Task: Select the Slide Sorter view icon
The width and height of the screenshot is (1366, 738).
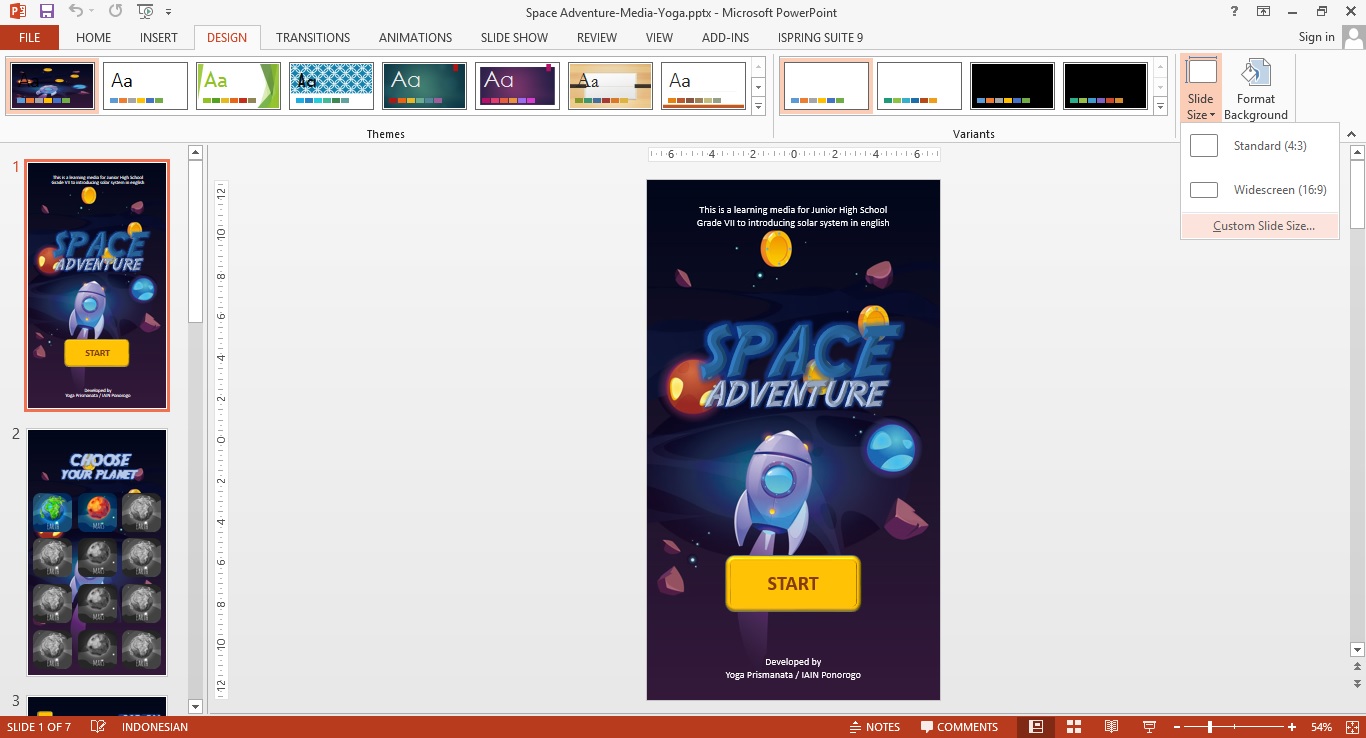Action: pyautogui.click(x=1073, y=727)
